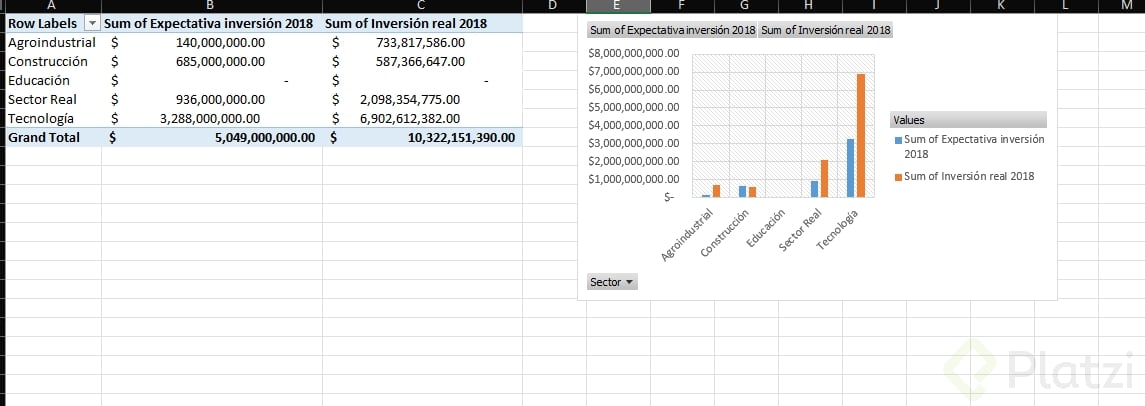The height and width of the screenshot is (406, 1145).
Task: Select cell with 5,049,000,000.00
Action: [x=212, y=137]
